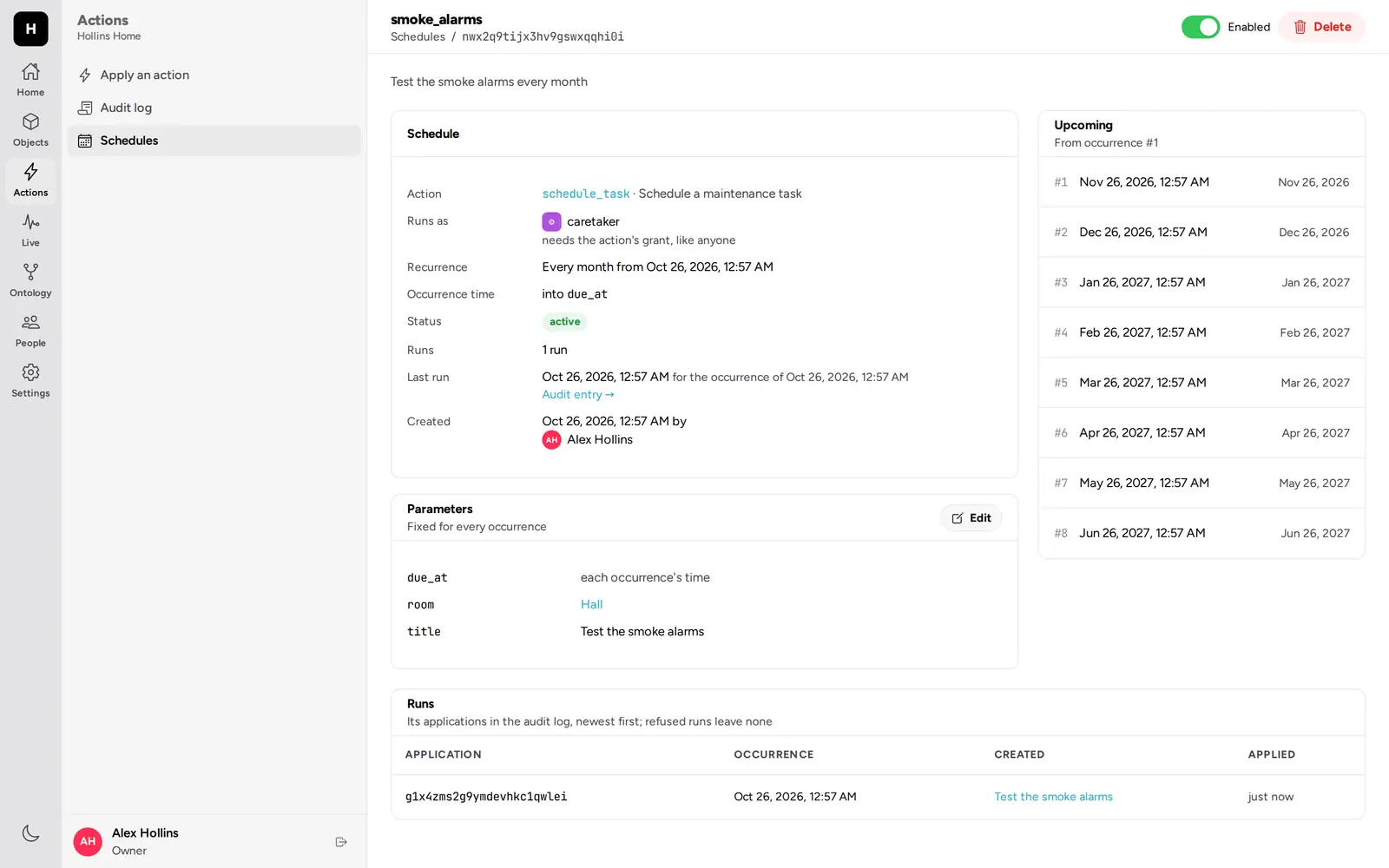Click the OCCURRENCE column header

pyautogui.click(x=773, y=755)
